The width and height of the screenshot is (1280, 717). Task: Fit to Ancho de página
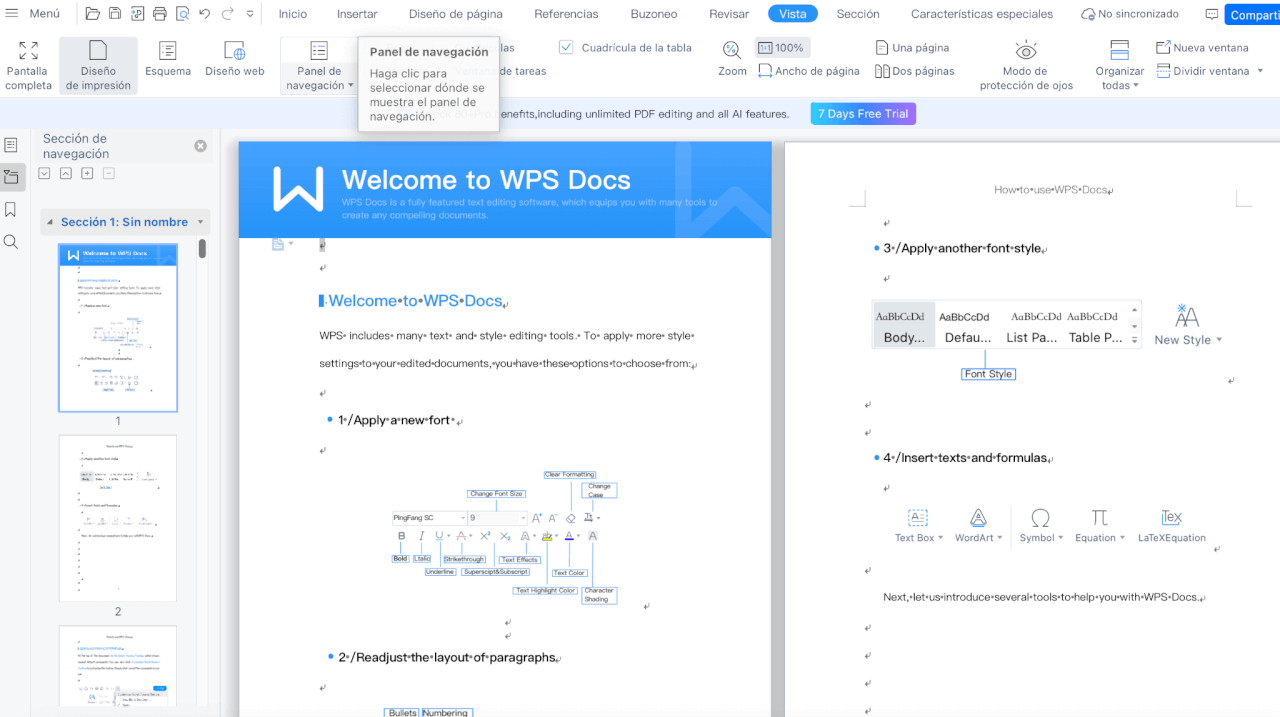tap(809, 71)
